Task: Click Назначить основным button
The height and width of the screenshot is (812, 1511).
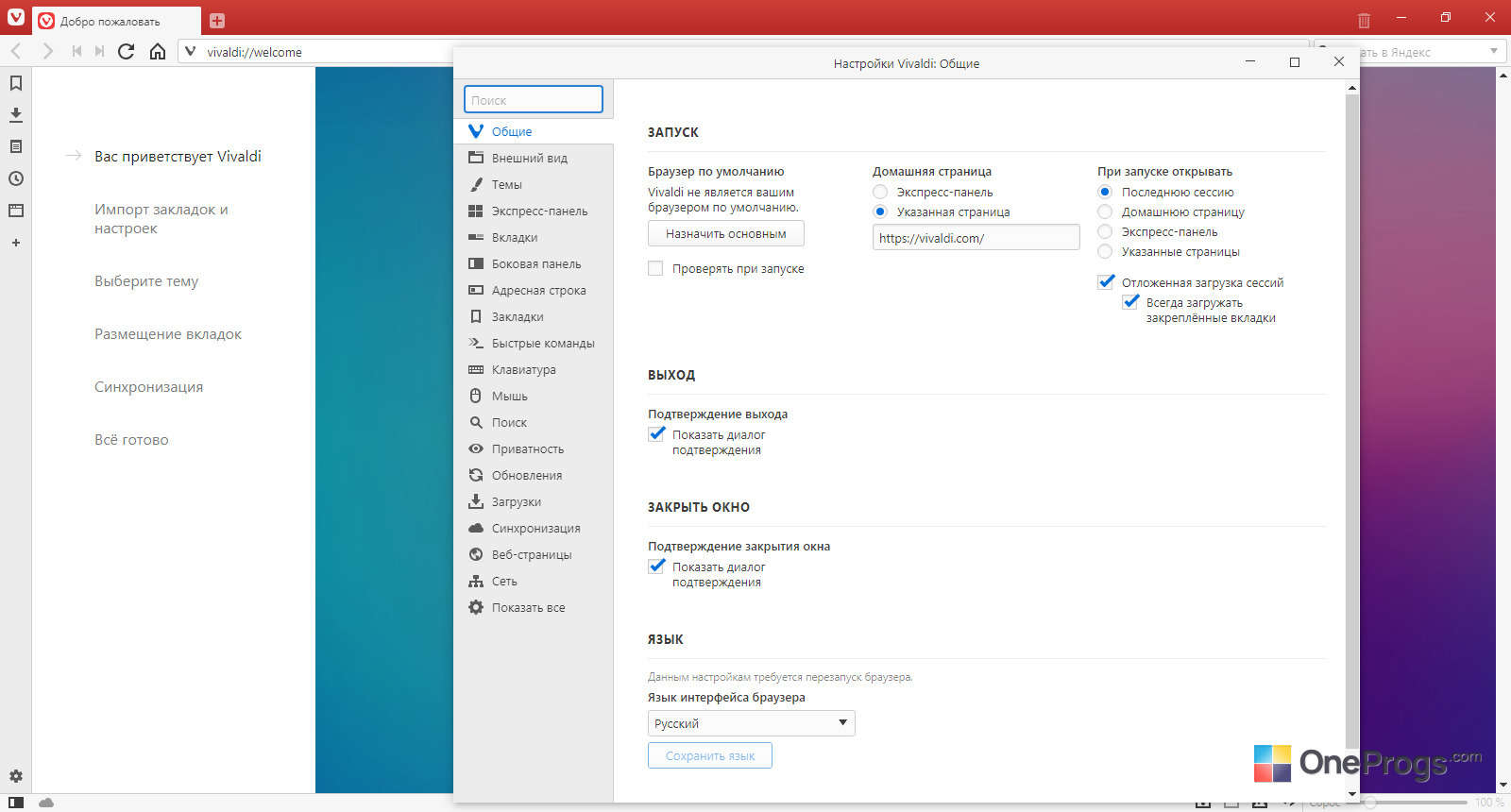Action: click(725, 233)
